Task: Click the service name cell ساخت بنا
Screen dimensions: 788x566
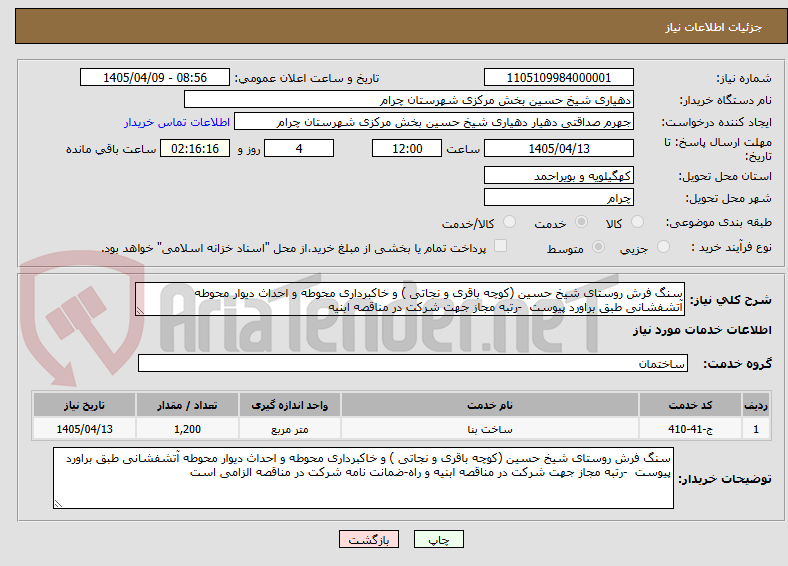Action: (x=490, y=429)
